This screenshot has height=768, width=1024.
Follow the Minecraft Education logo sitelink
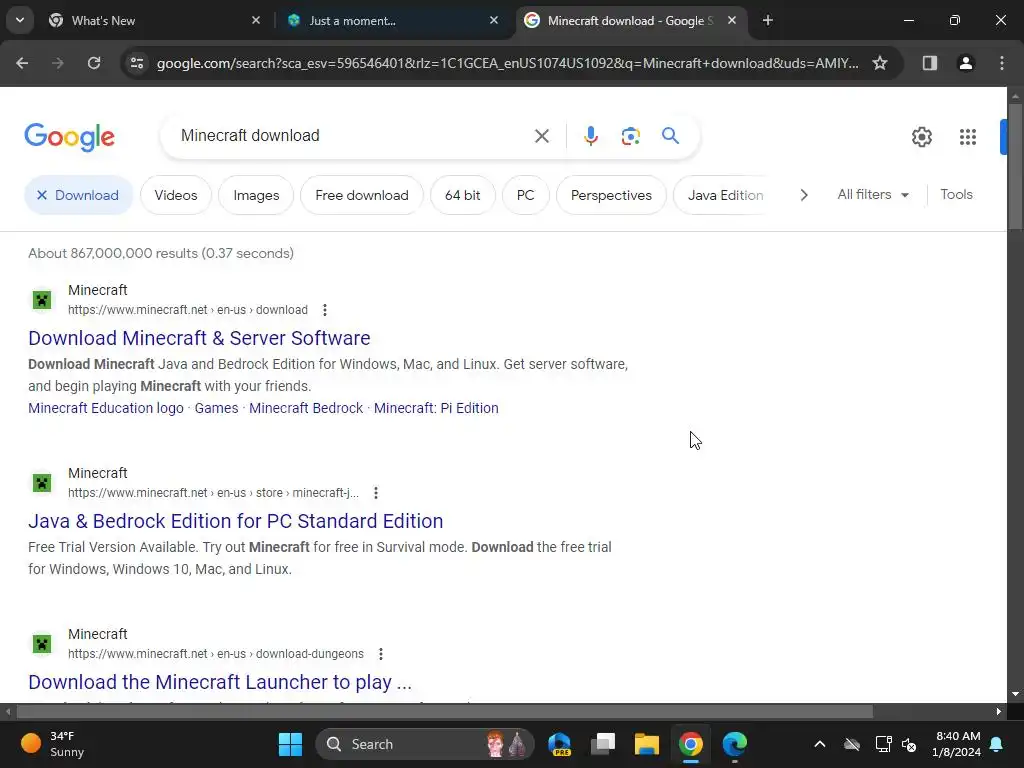[106, 408]
